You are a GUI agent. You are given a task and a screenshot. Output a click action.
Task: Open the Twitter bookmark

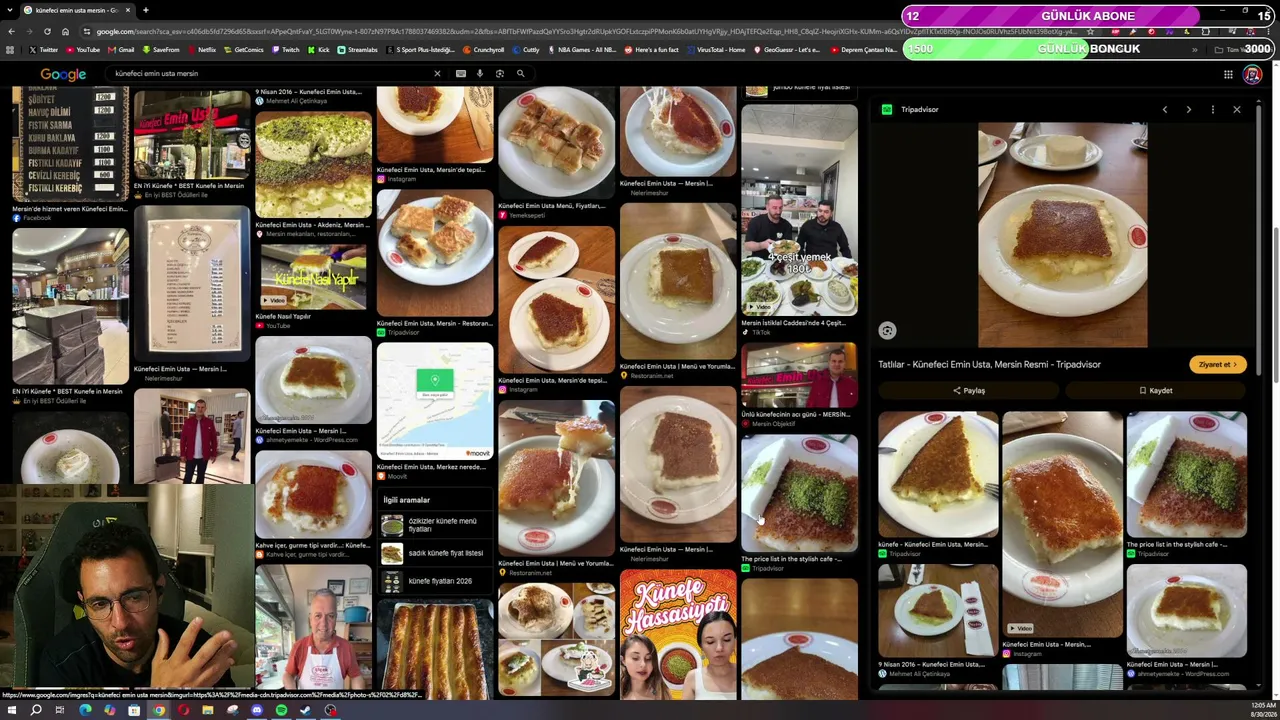[x=43, y=50]
